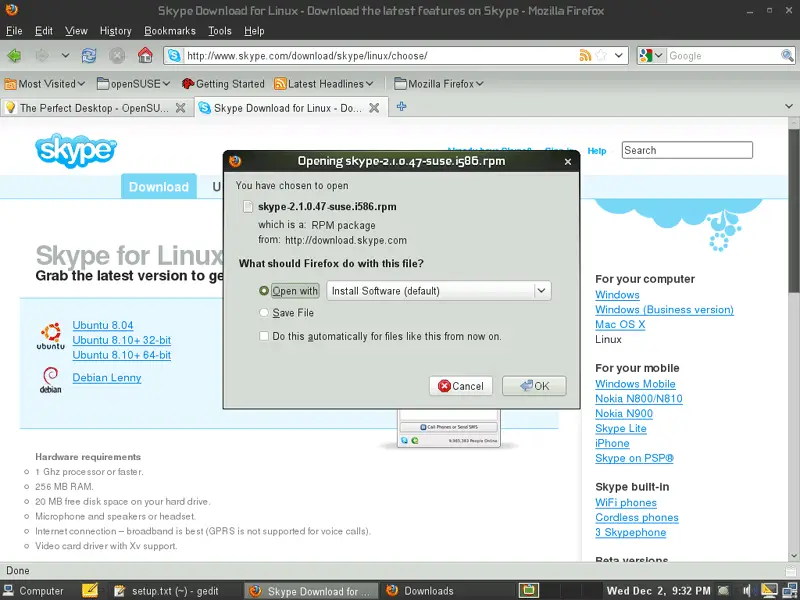The height and width of the screenshot is (600, 800).
Task: Click the URL address bar text
Action: pos(307,56)
